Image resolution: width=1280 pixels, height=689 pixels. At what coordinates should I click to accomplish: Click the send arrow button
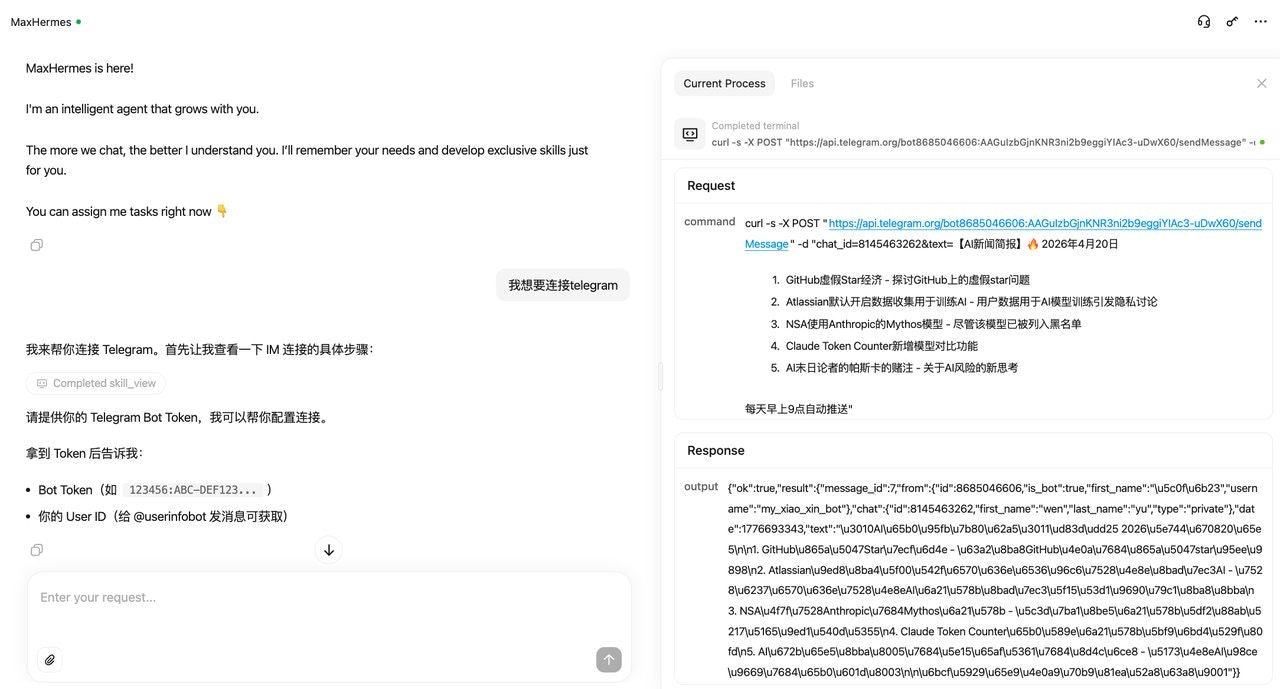click(x=609, y=659)
